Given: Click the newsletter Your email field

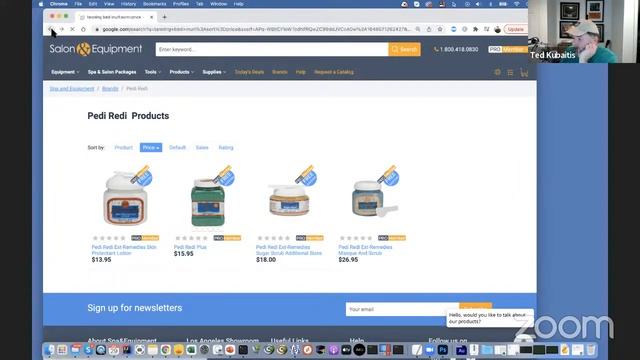Looking at the screenshot, I should coord(402,309).
